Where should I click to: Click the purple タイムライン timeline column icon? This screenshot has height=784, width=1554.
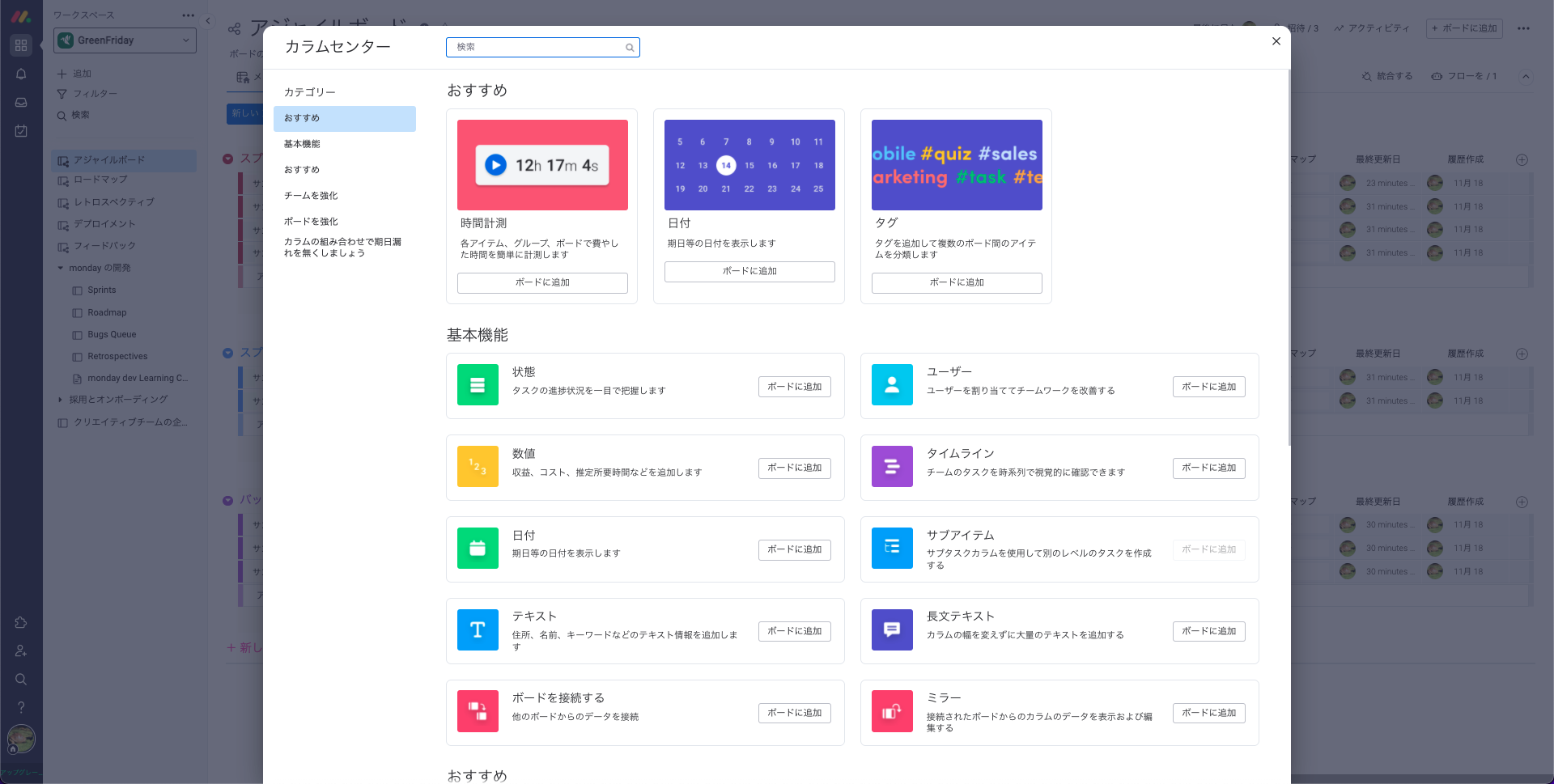click(892, 467)
